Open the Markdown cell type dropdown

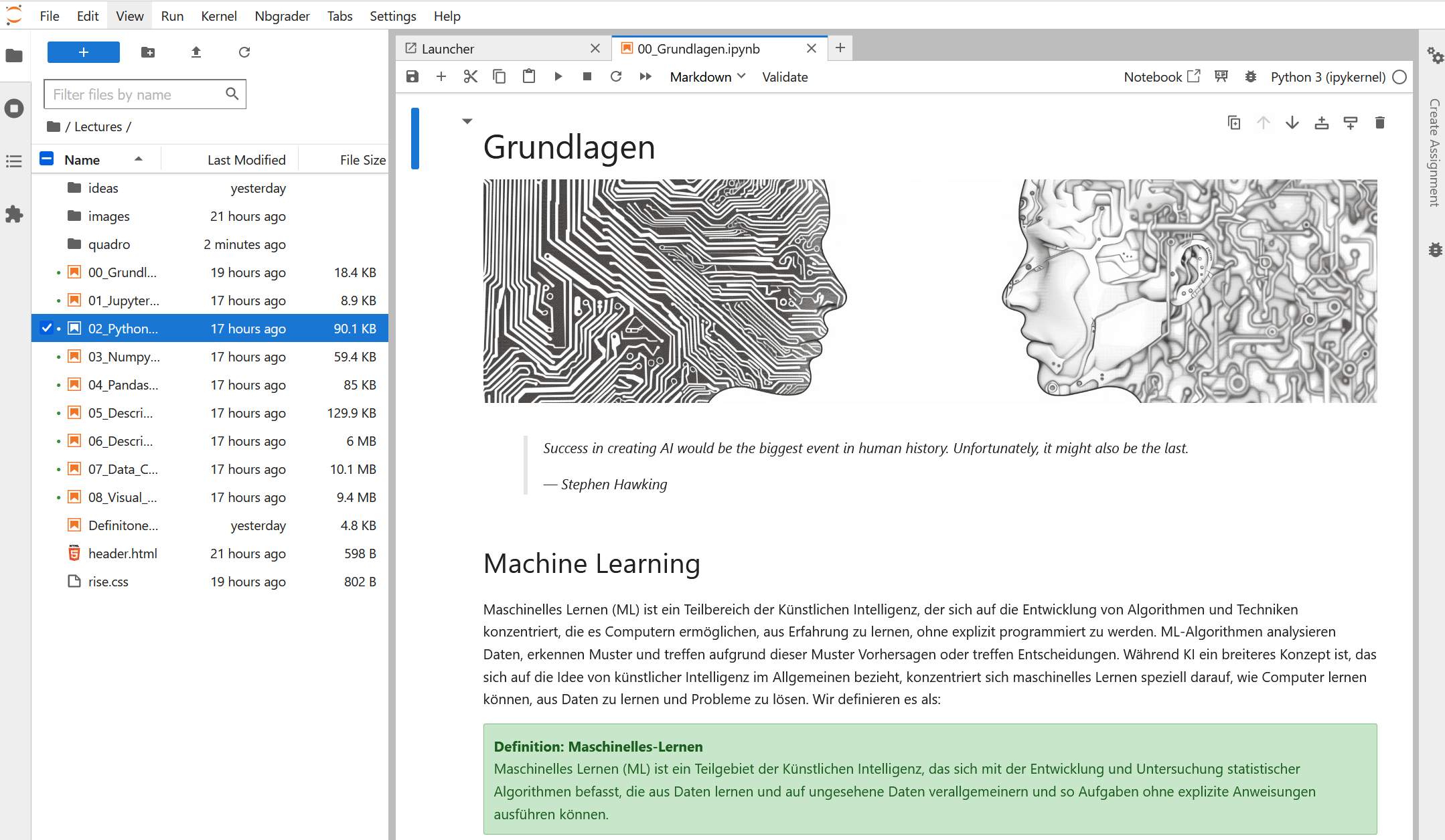(708, 77)
